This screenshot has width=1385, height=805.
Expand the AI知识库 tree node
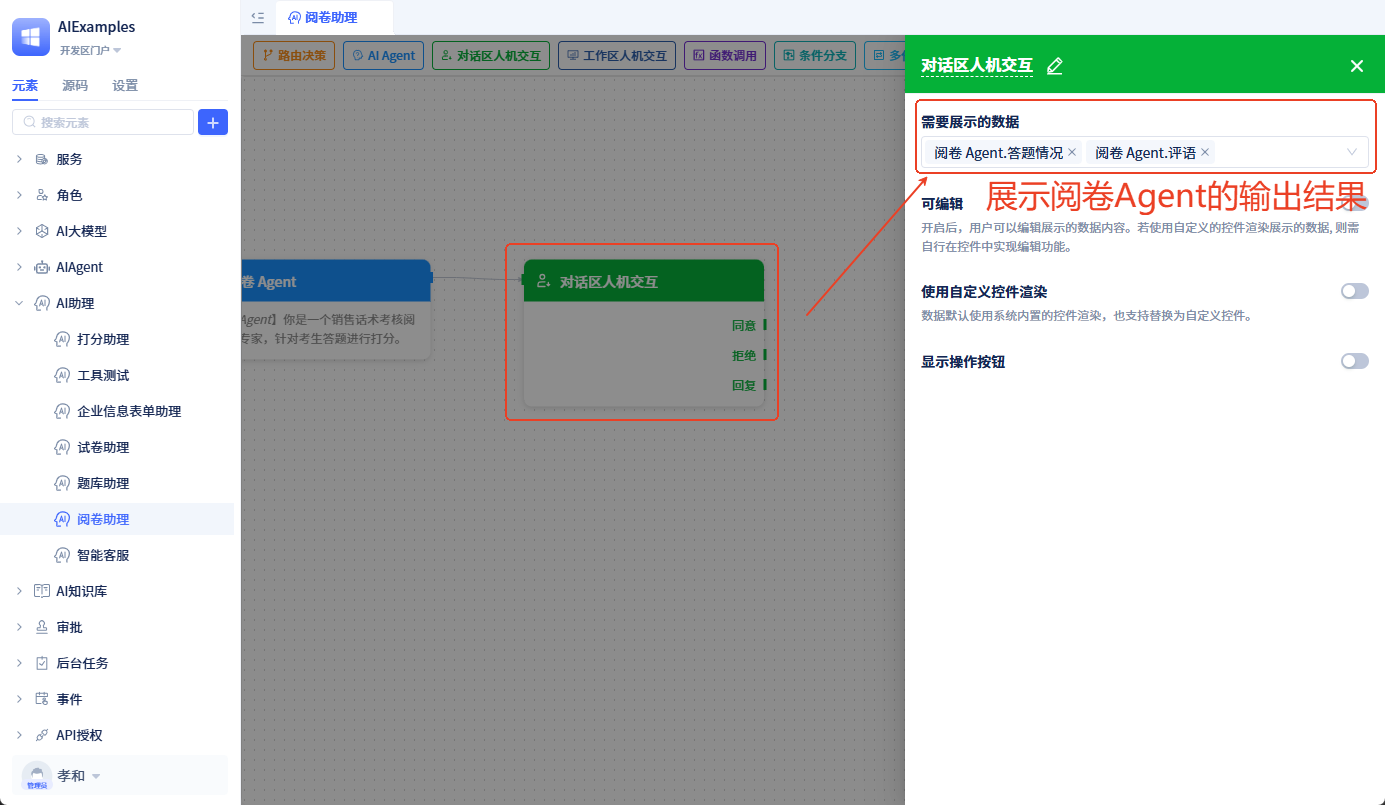tap(19, 591)
